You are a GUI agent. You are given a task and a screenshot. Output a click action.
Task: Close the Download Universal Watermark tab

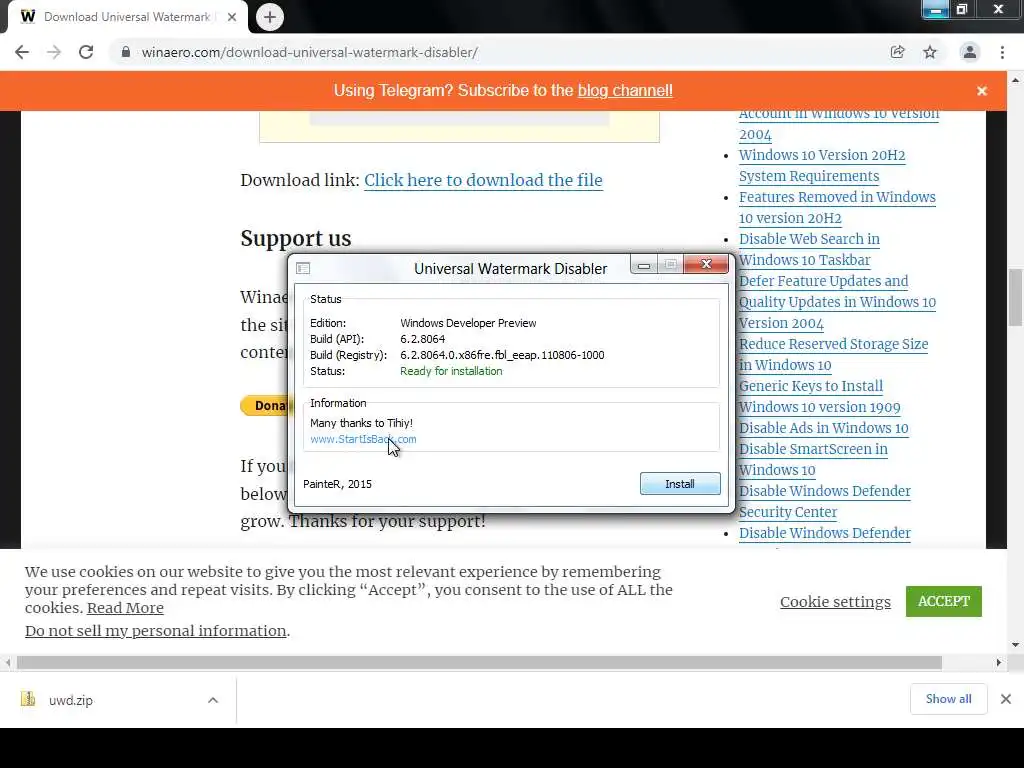pos(232,17)
